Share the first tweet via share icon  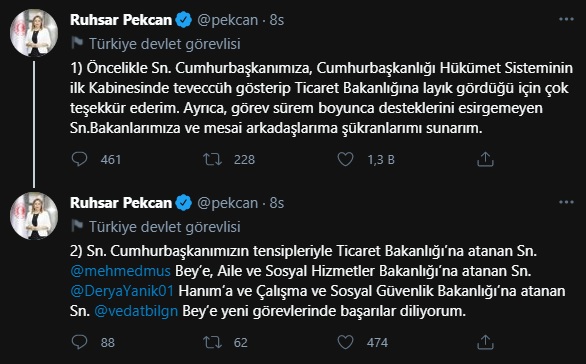(x=485, y=159)
